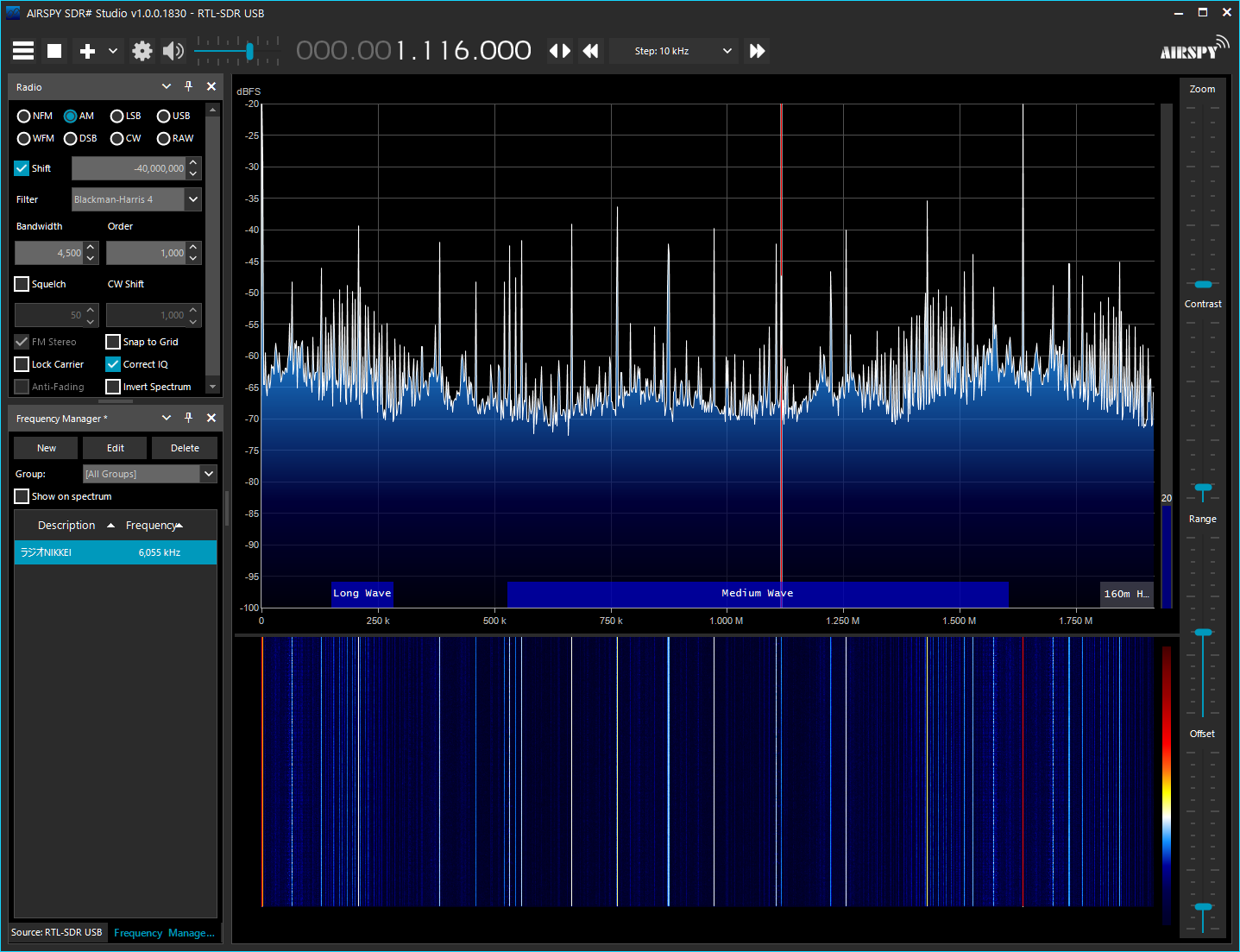This screenshot has width=1240, height=952.
Task: Select RAW demodulation mode
Action: (175, 138)
